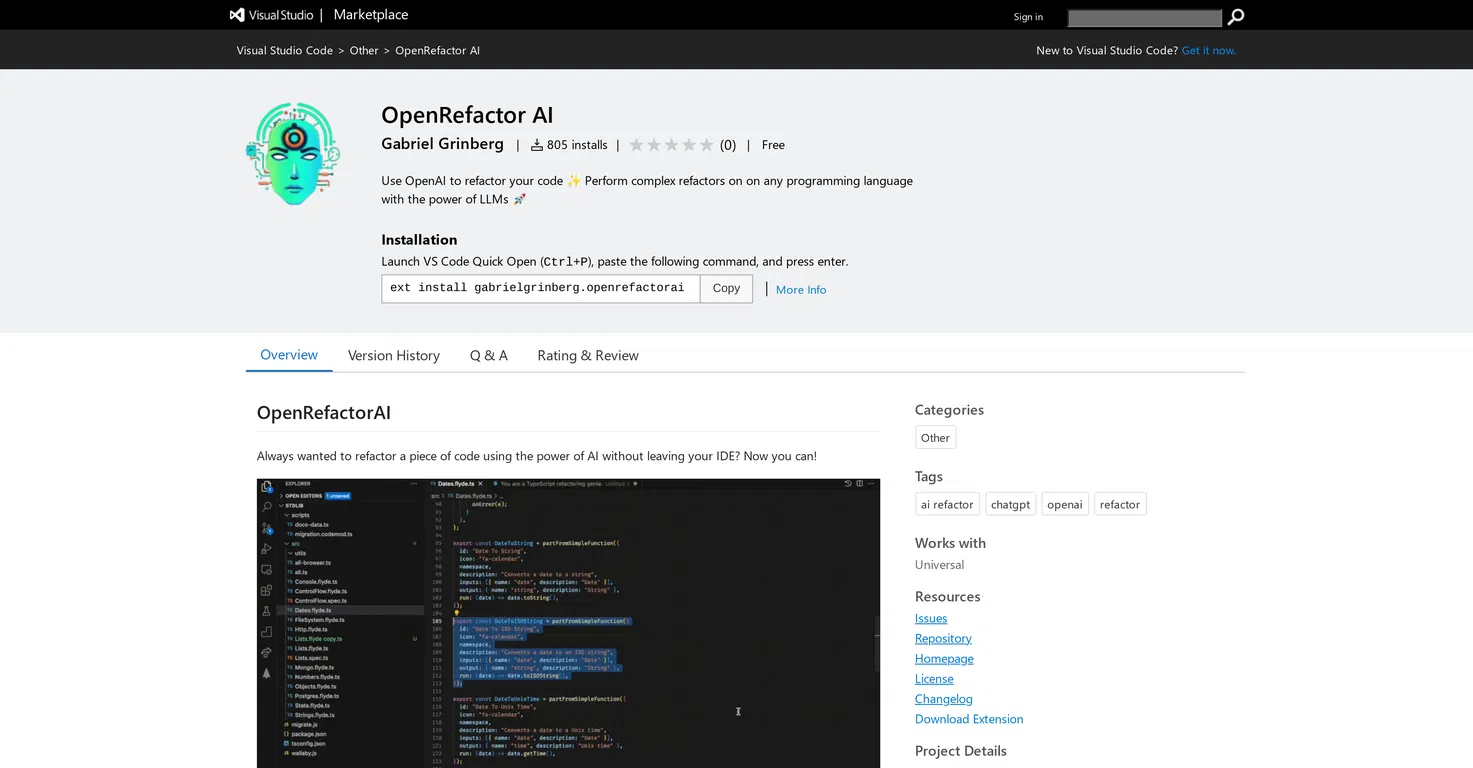The height and width of the screenshot is (768, 1473).
Task: Click the 805 installs text
Action: (x=577, y=145)
